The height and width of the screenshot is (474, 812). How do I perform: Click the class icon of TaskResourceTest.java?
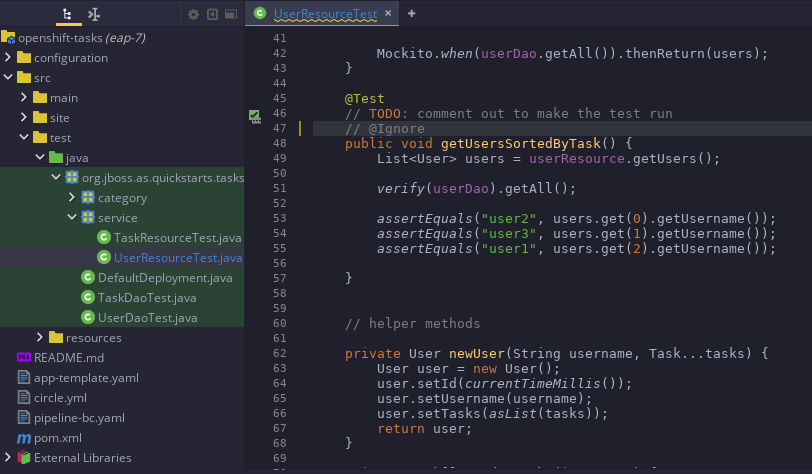click(x=104, y=237)
